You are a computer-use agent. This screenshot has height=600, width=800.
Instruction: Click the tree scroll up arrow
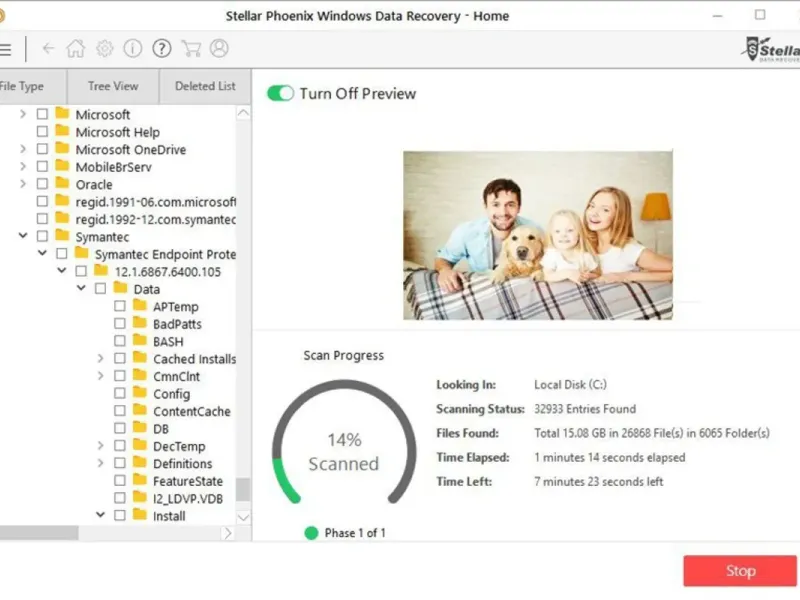click(243, 113)
